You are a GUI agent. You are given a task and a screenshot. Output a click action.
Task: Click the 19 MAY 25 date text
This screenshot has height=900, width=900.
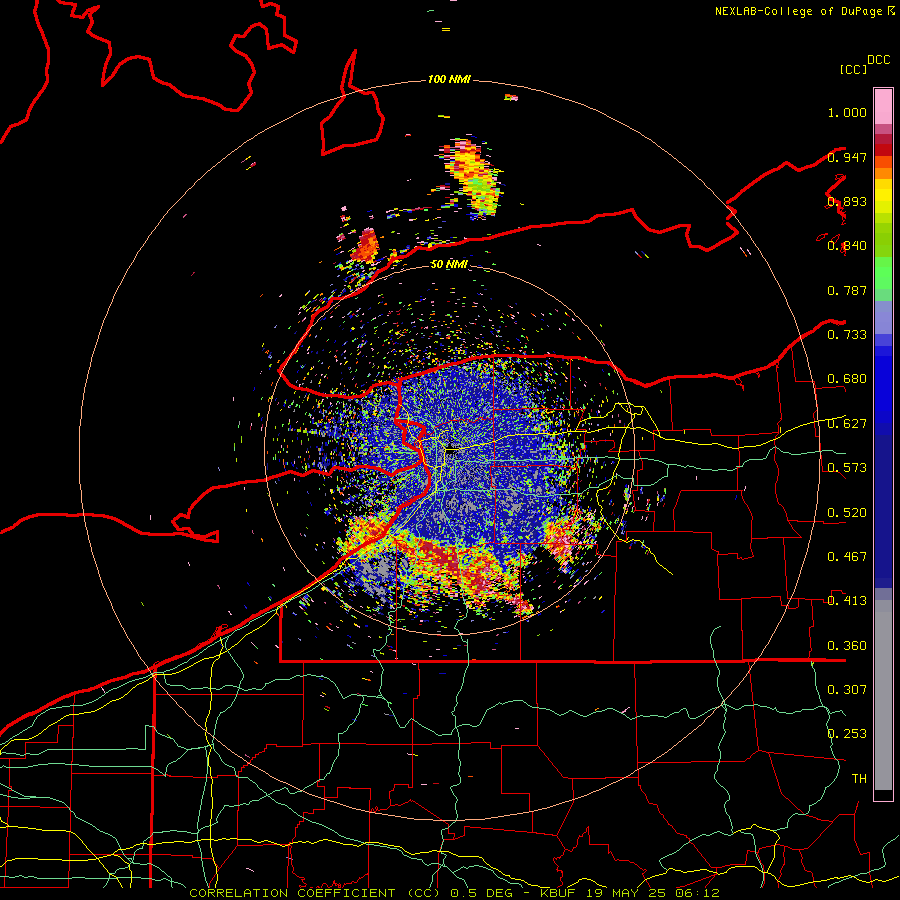click(x=624, y=893)
